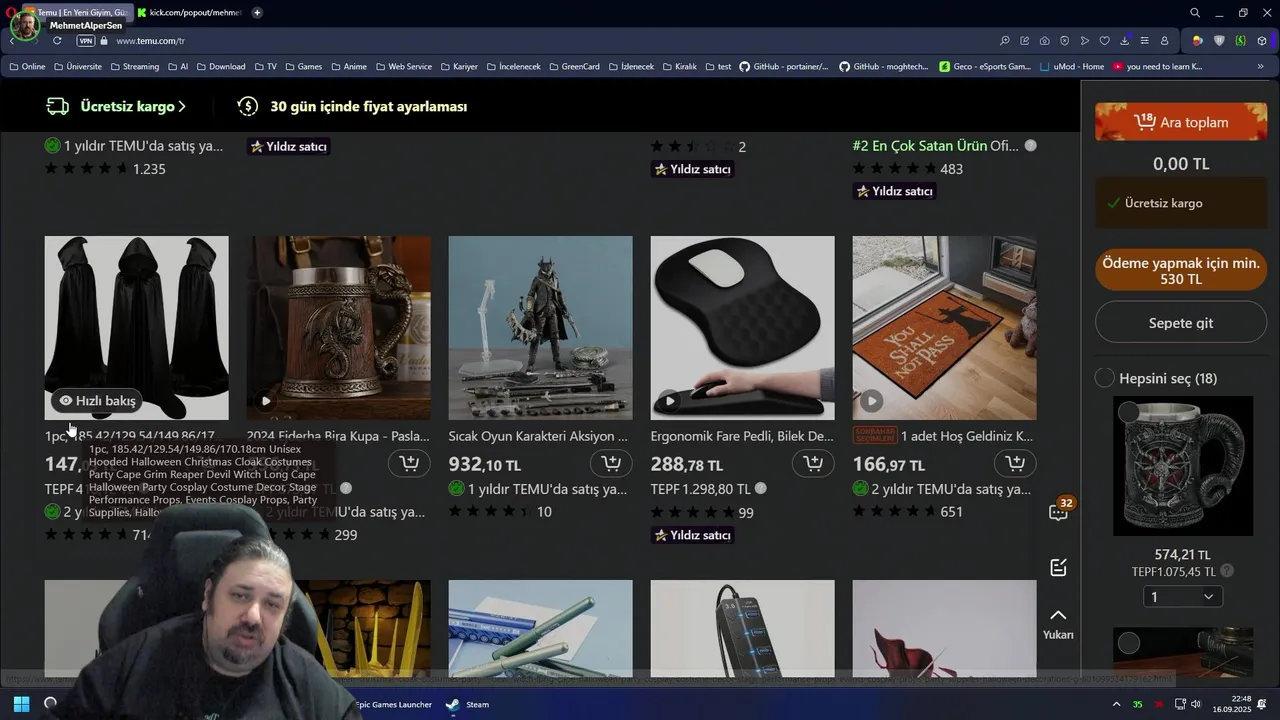The width and height of the screenshot is (1280, 720).
Task: Open 30 gün içinde fiyat ayarlaması info
Action: 352,106
